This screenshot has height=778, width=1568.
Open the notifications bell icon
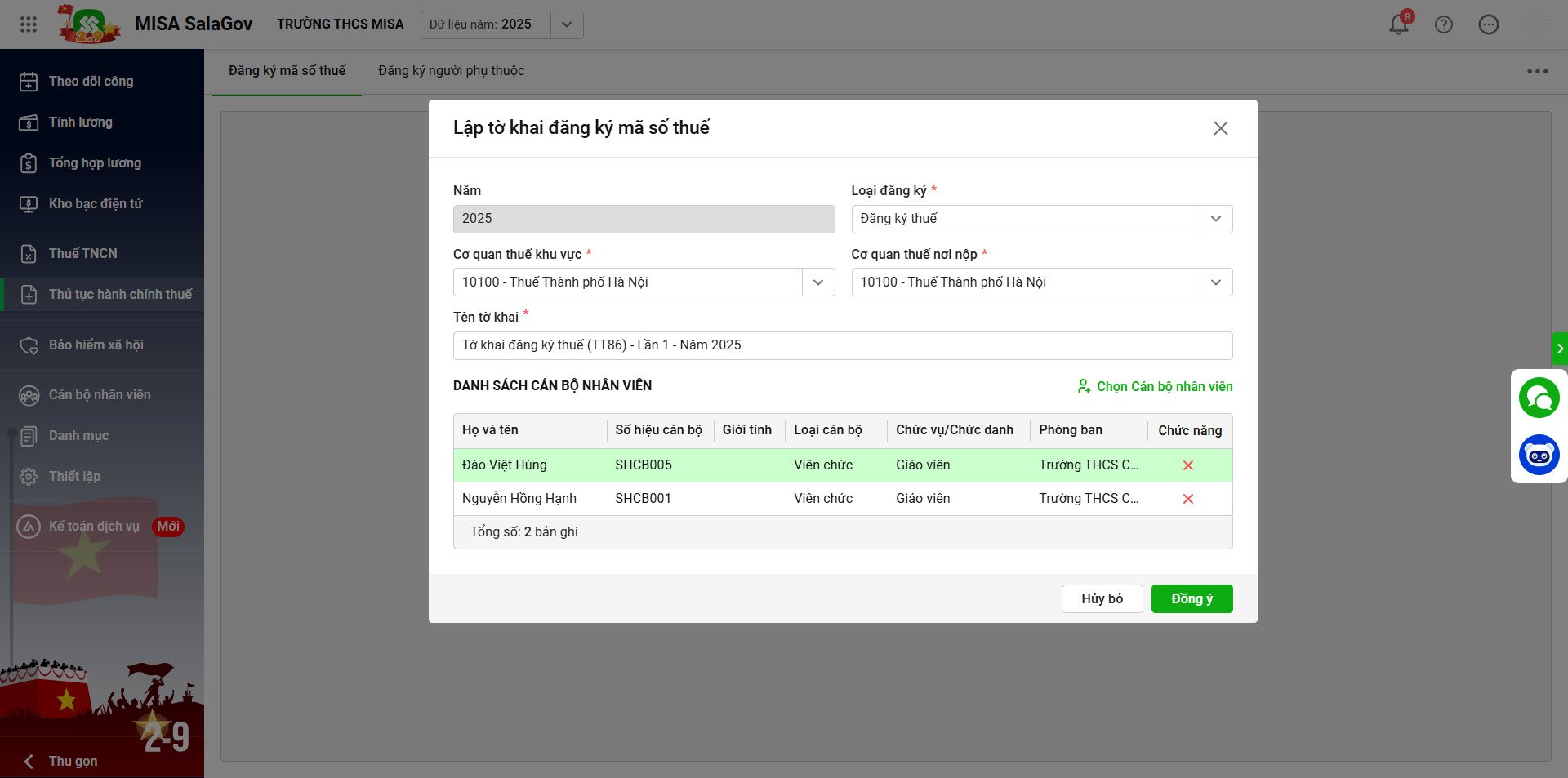pyautogui.click(x=1398, y=24)
